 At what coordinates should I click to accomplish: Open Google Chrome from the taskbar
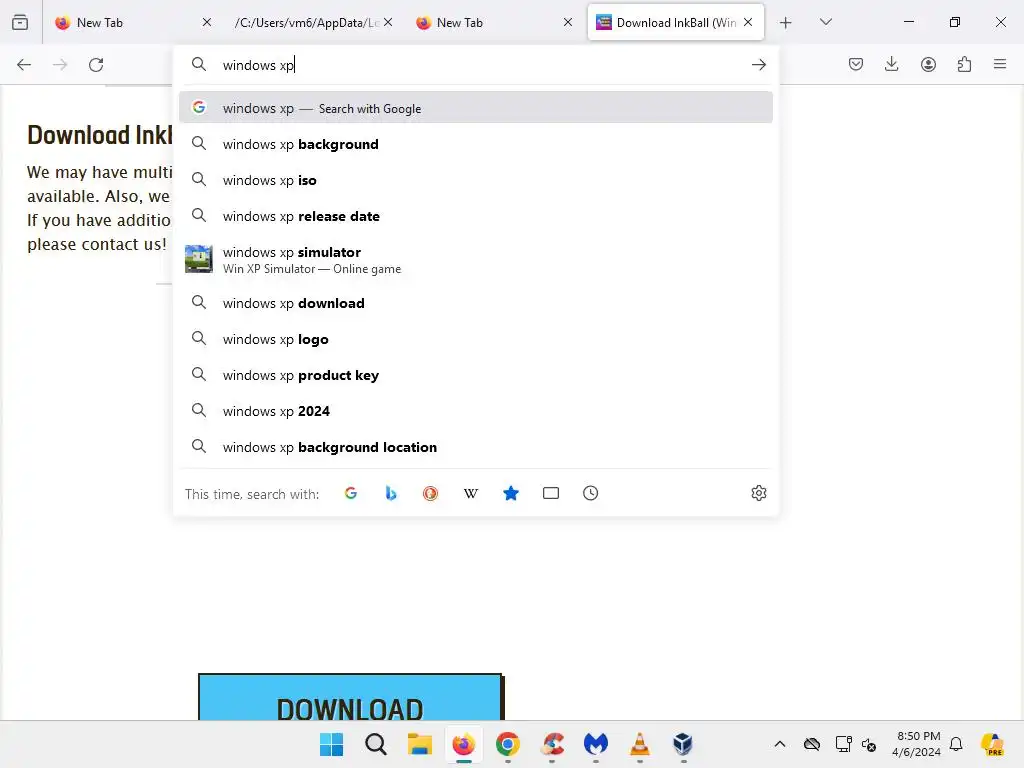click(x=507, y=744)
